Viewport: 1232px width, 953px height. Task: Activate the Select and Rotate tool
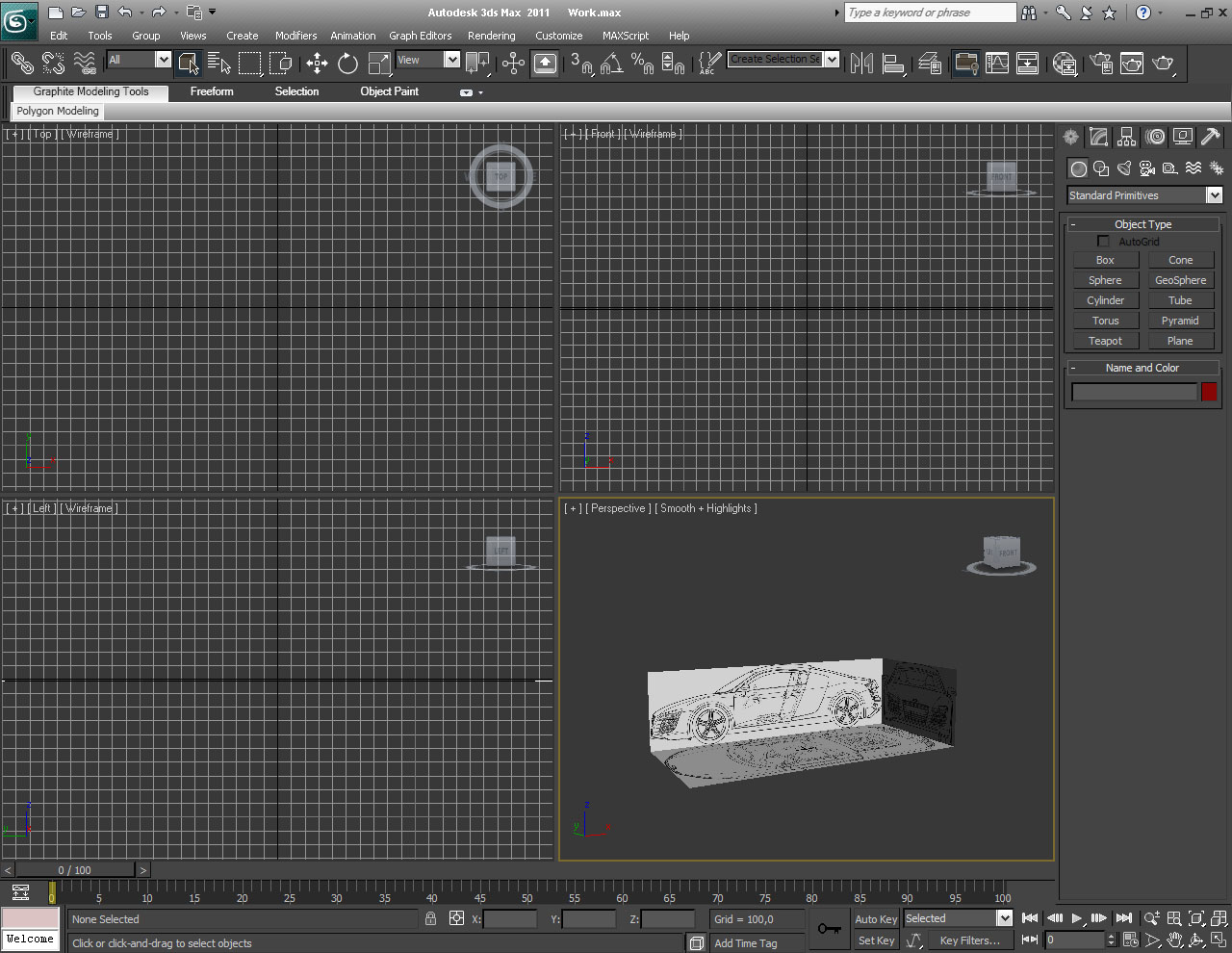(x=347, y=64)
